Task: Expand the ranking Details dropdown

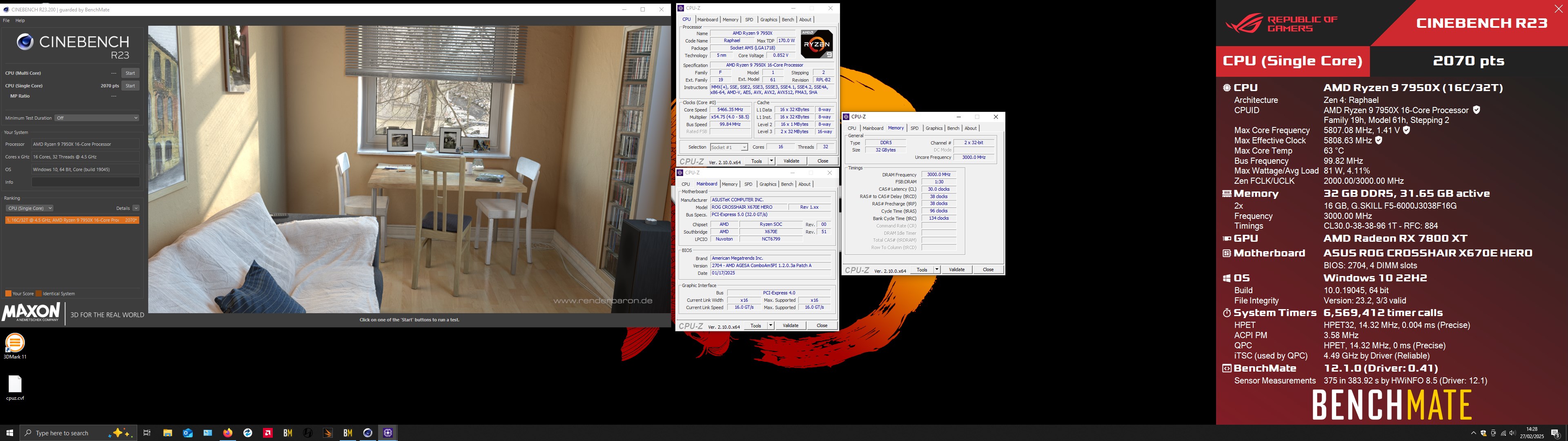Action: (136, 208)
